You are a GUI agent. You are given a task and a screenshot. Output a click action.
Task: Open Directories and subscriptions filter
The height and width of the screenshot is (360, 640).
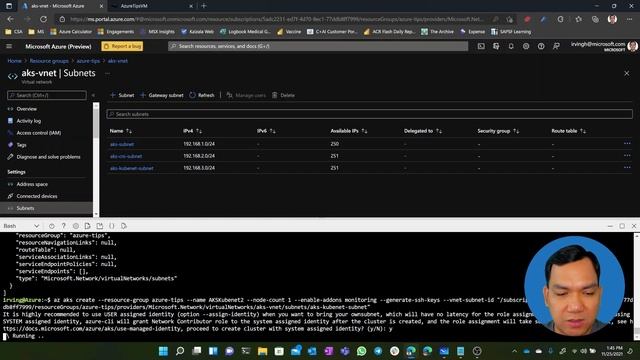point(496,46)
